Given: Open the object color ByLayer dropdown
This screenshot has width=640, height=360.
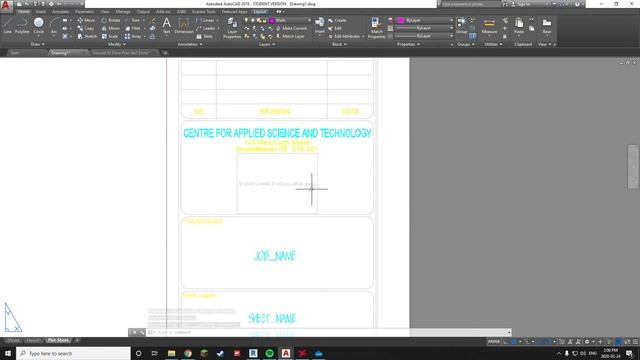Looking at the screenshot, I should (x=425, y=20).
